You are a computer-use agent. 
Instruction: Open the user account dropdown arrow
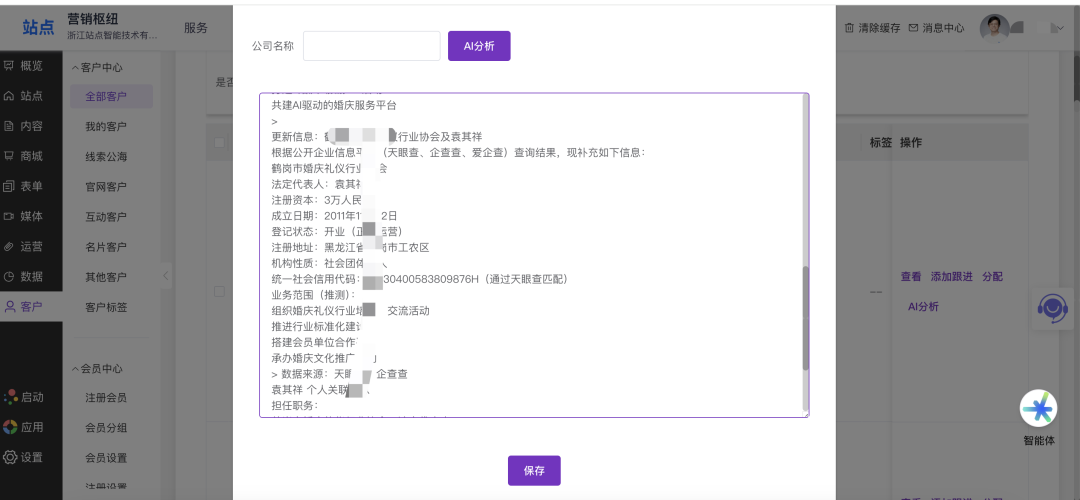pyautogui.click(x=1058, y=28)
